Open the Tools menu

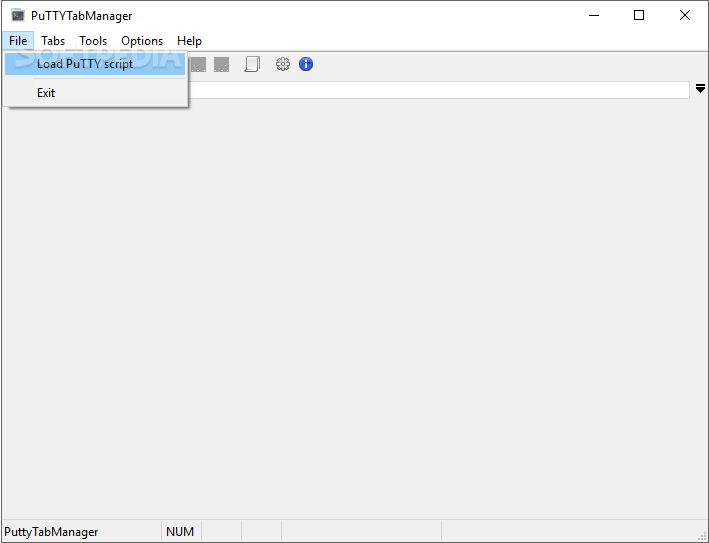point(93,41)
